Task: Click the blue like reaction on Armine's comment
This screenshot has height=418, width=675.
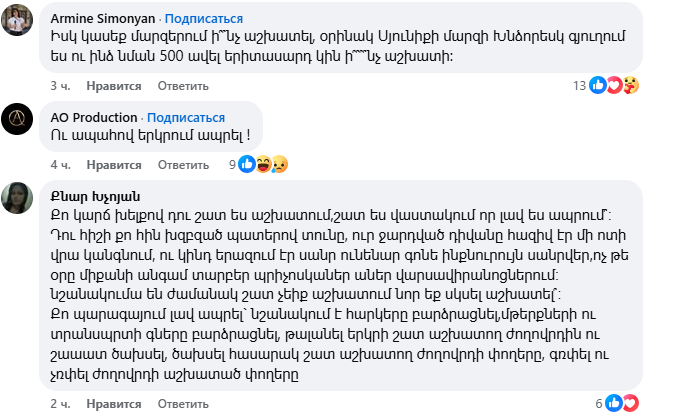Action: (x=598, y=86)
